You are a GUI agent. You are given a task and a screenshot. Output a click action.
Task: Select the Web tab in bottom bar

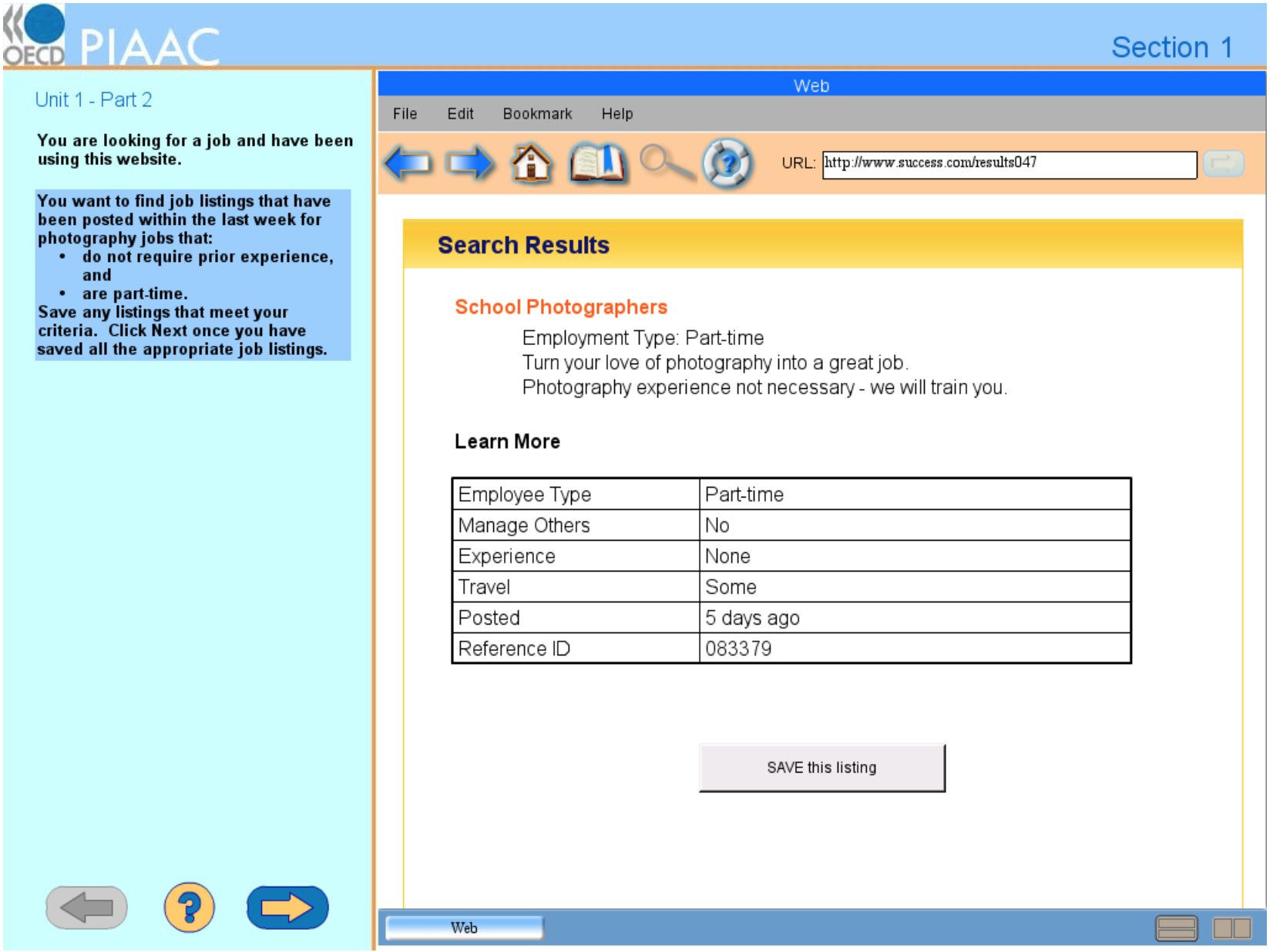(x=464, y=928)
